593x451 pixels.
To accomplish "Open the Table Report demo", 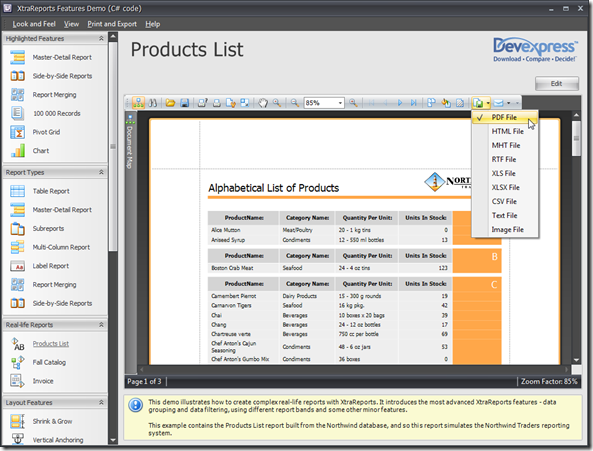I will [40, 191].
